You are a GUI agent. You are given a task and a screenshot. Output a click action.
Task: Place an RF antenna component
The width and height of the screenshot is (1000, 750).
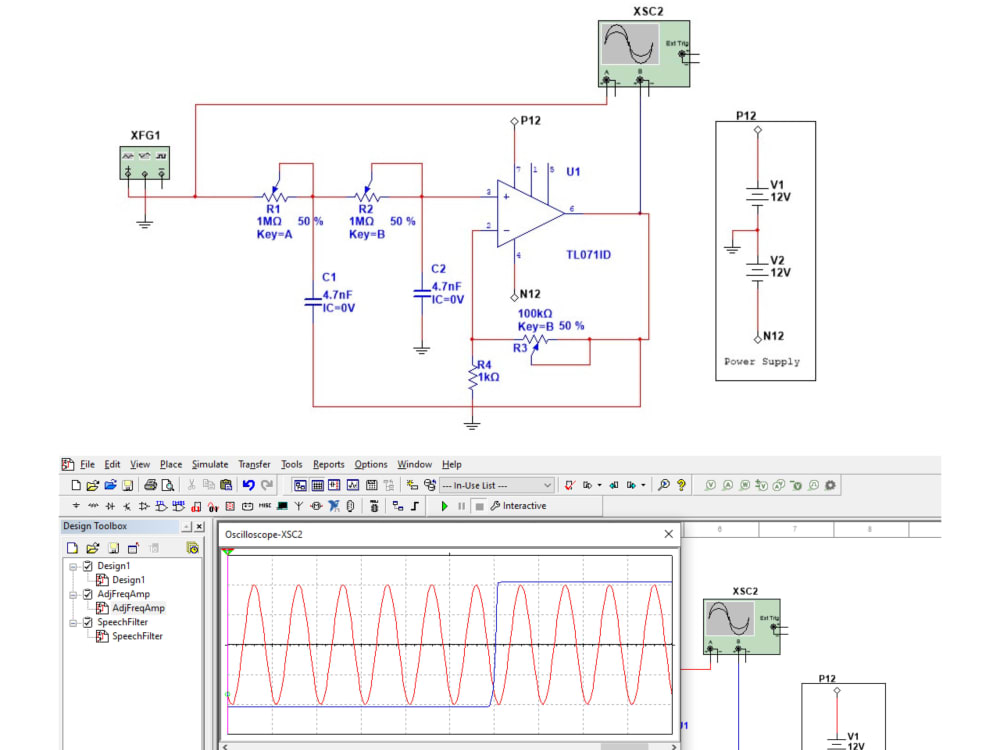(x=298, y=506)
